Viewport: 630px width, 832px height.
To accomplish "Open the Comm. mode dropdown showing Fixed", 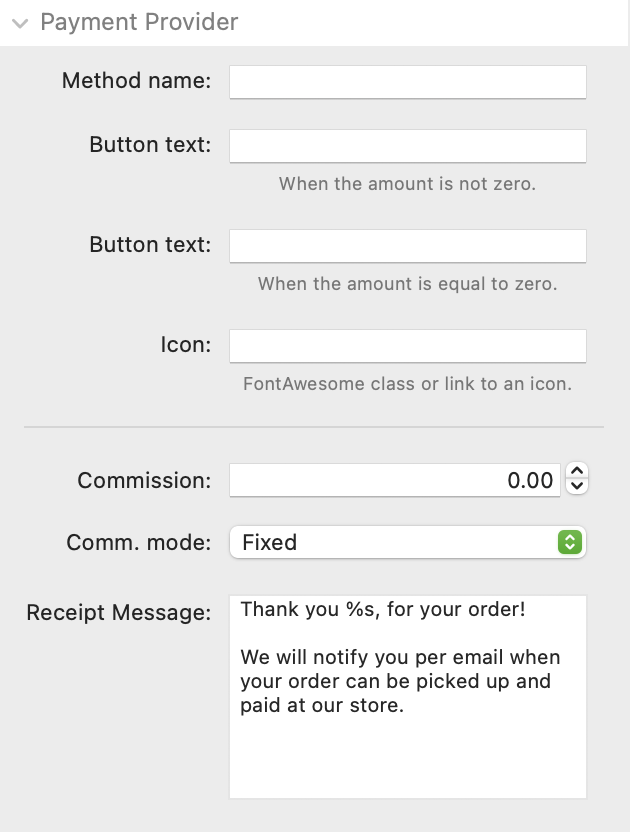I will point(395,543).
